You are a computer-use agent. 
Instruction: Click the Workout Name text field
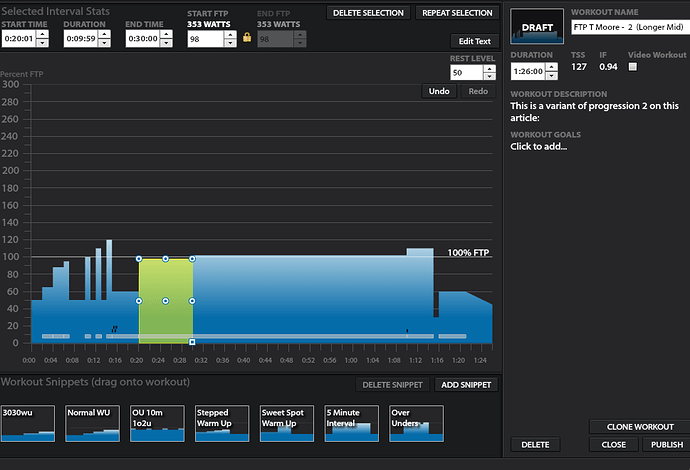pos(630,27)
